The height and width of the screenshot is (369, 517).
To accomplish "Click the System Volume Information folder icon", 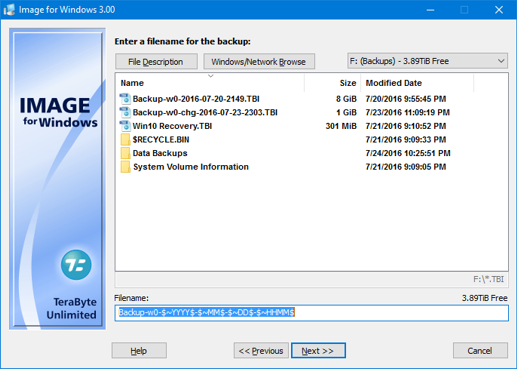I will click(125, 167).
